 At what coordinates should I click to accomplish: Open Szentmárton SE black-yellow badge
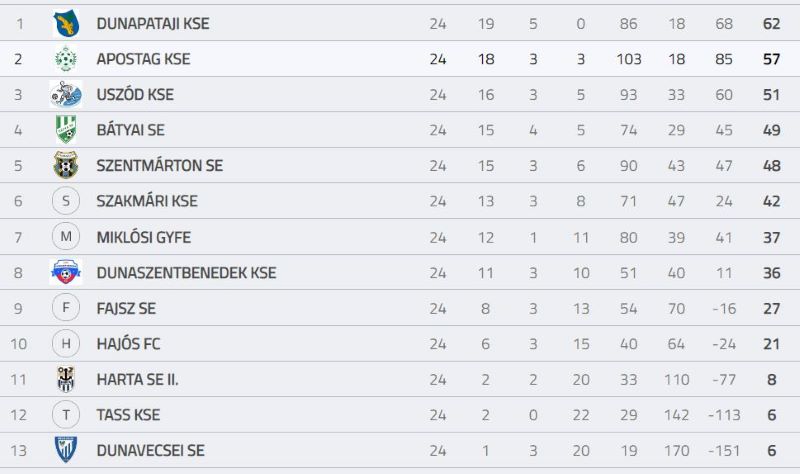click(x=66, y=165)
